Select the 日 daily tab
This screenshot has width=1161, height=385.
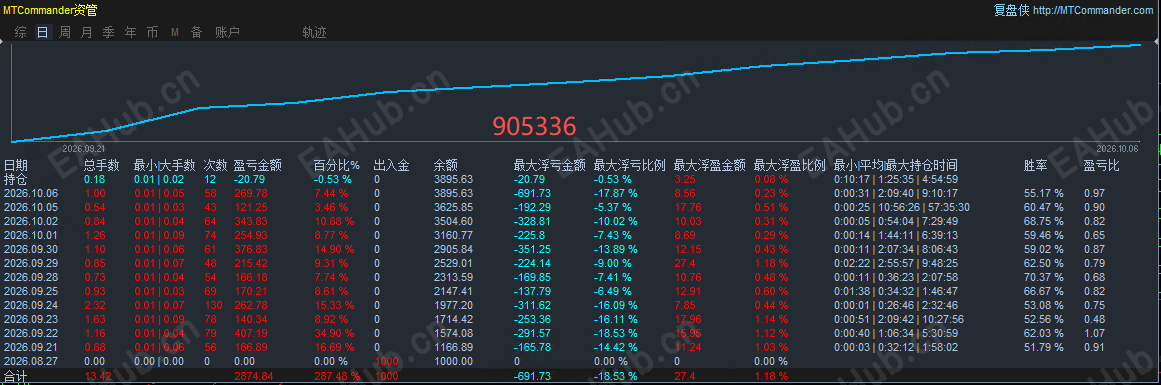(x=43, y=32)
